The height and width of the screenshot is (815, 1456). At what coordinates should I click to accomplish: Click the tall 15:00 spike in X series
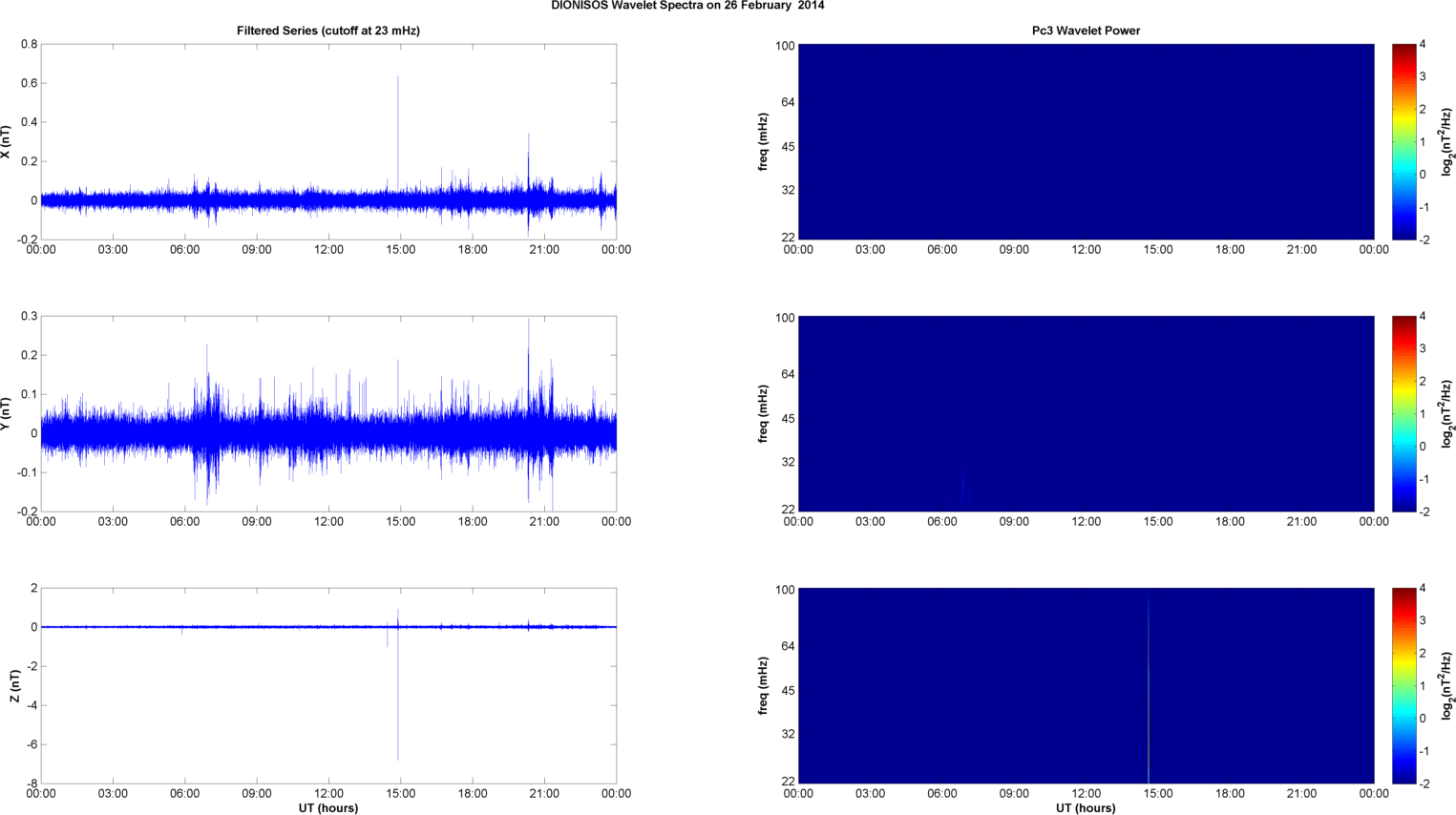[x=398, y=134]
